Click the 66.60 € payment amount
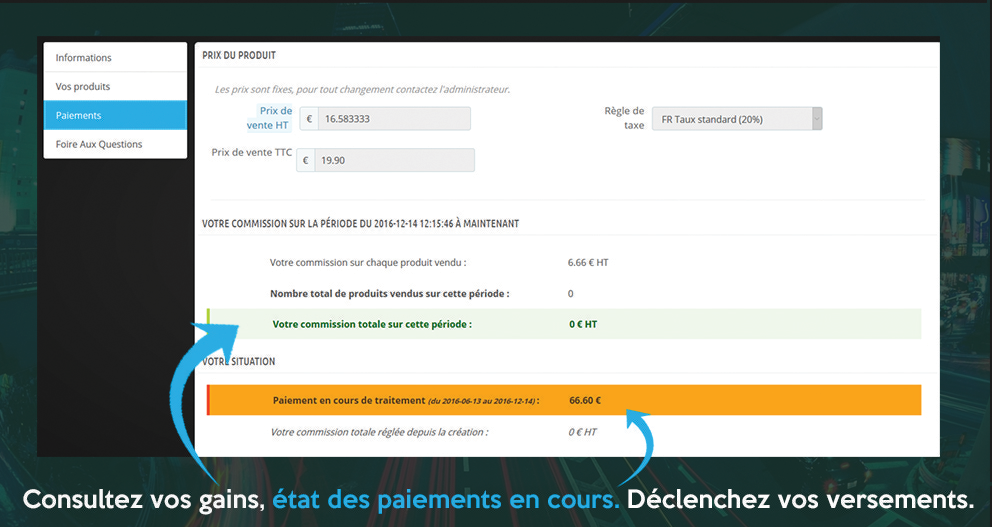The width and height of the screenshot is (992, 527). 585,400
